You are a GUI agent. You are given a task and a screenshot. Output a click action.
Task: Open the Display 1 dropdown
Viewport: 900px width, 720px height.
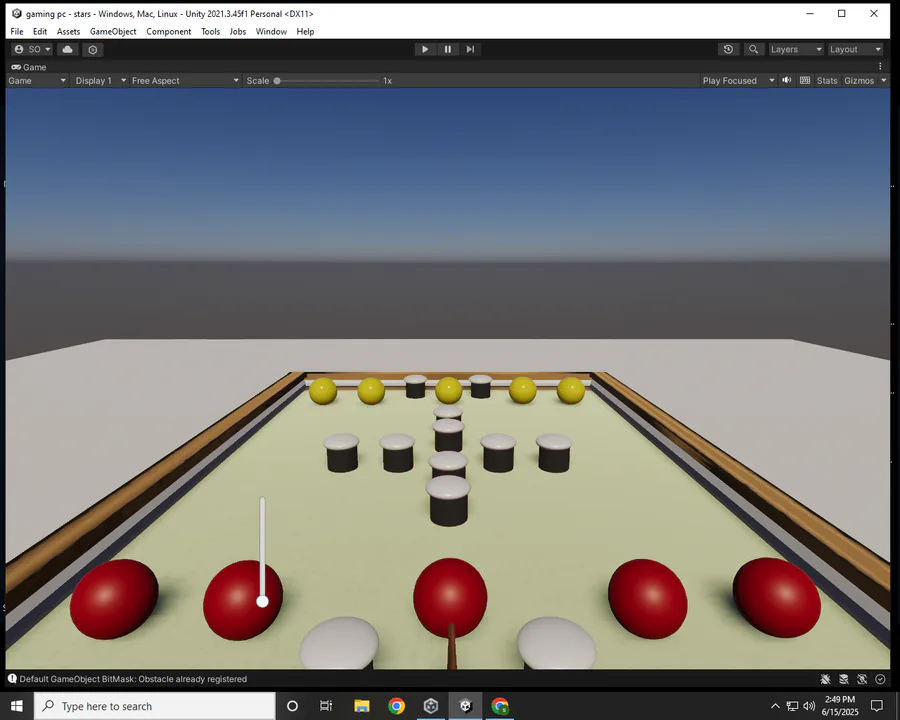tap(100, 80)
